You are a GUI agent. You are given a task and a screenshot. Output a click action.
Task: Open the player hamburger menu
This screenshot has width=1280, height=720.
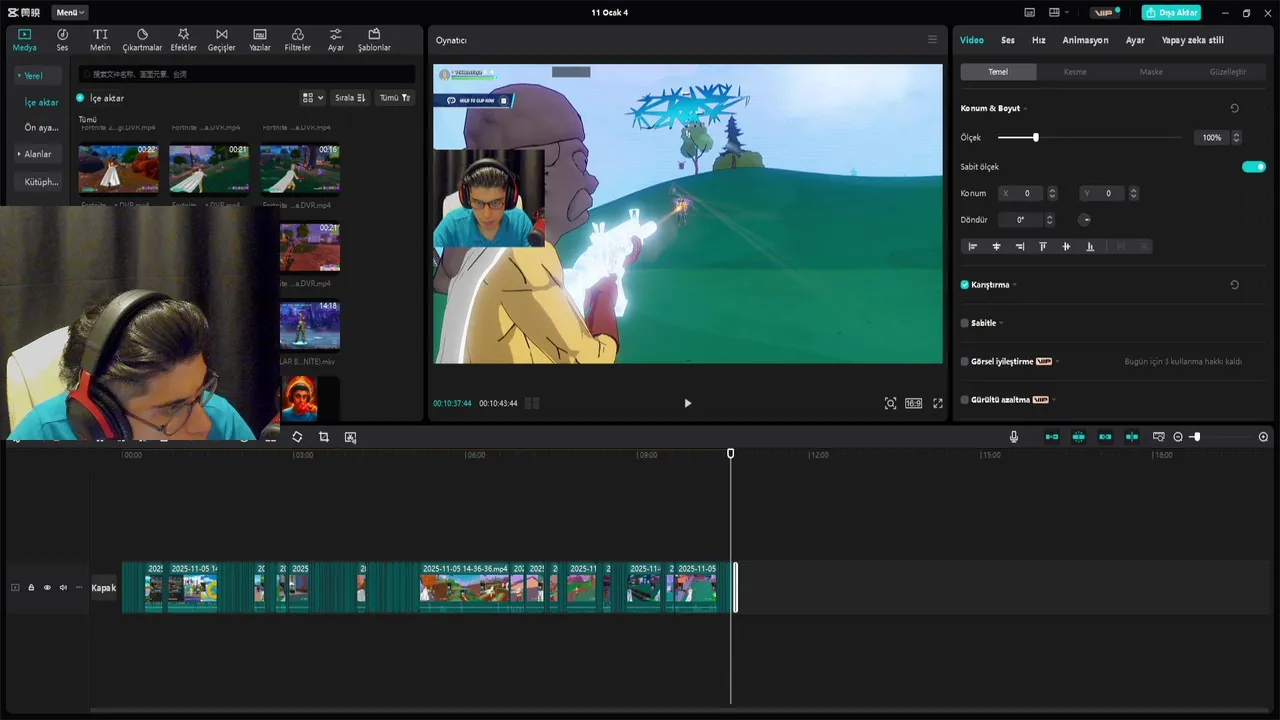[x=932, y=40]
